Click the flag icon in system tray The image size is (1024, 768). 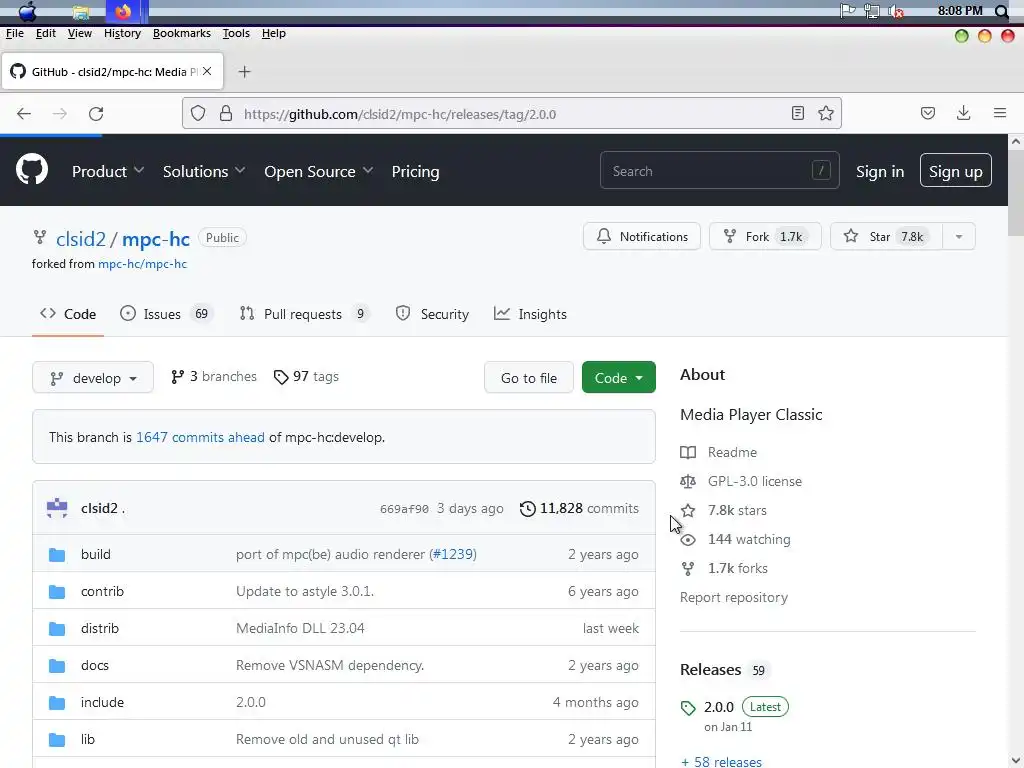(848, 10)
